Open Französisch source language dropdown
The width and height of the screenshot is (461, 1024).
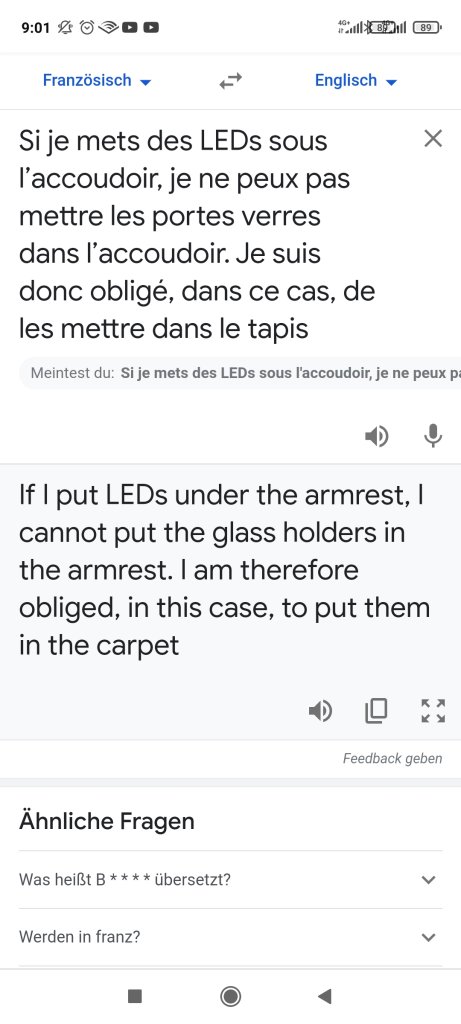[x=97, y=81]
